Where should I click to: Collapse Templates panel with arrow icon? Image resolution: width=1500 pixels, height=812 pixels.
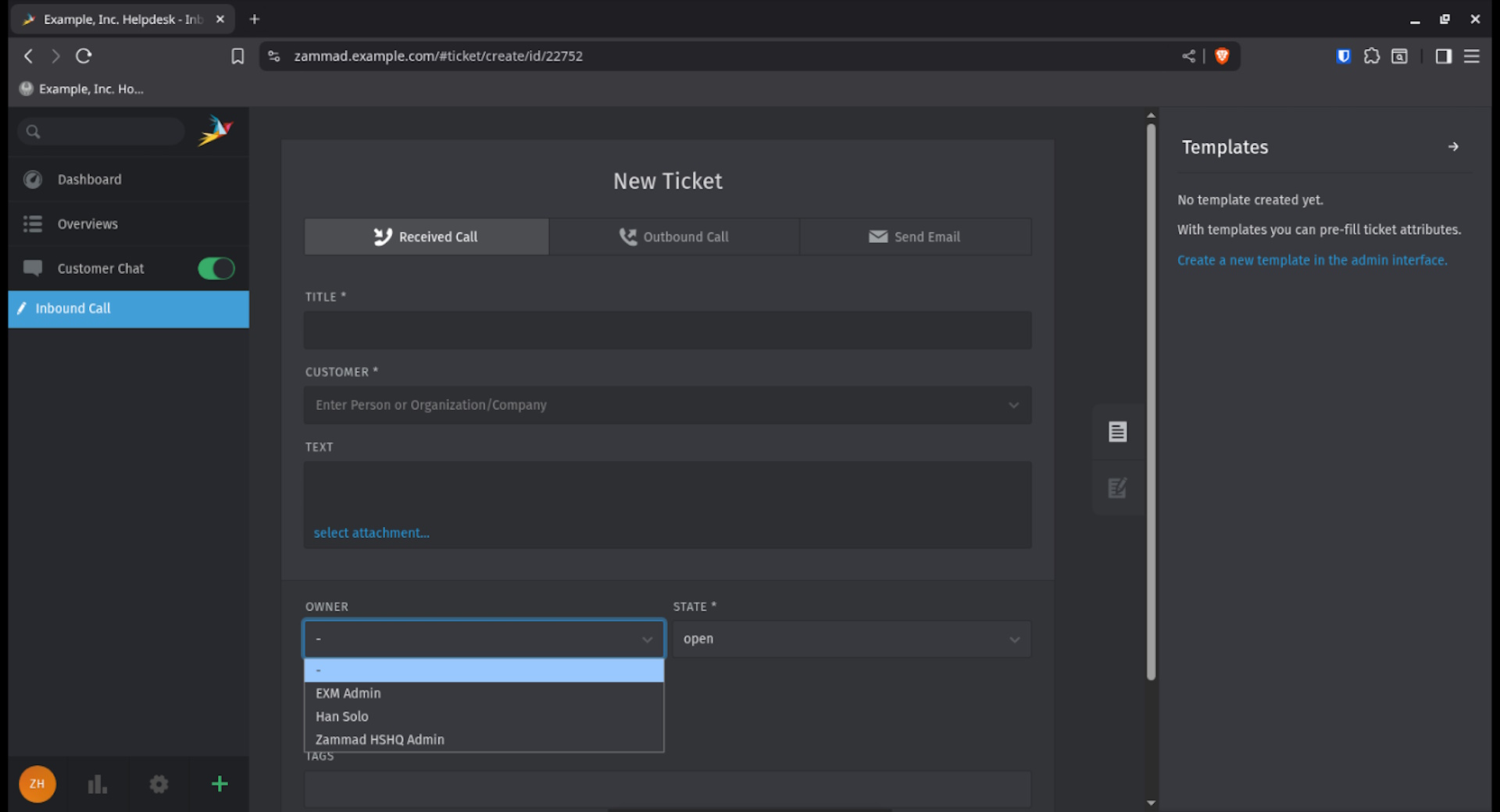(1452, 147)
